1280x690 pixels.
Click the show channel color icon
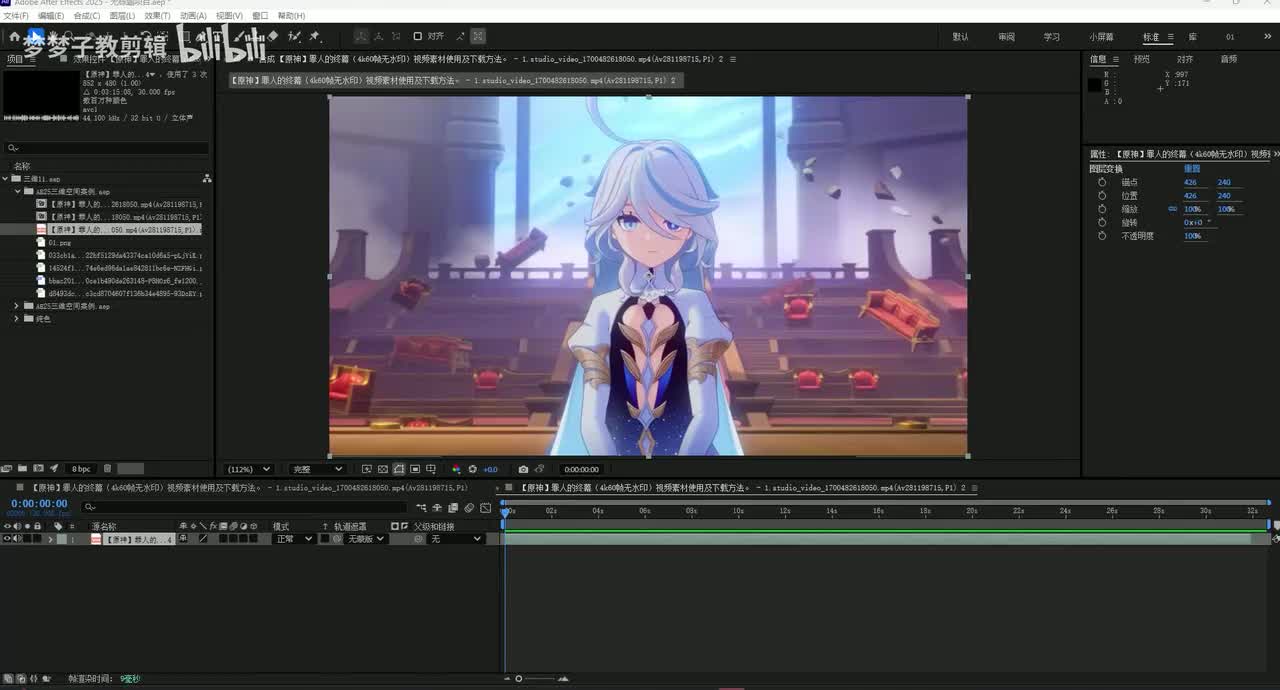pos(456,469)
